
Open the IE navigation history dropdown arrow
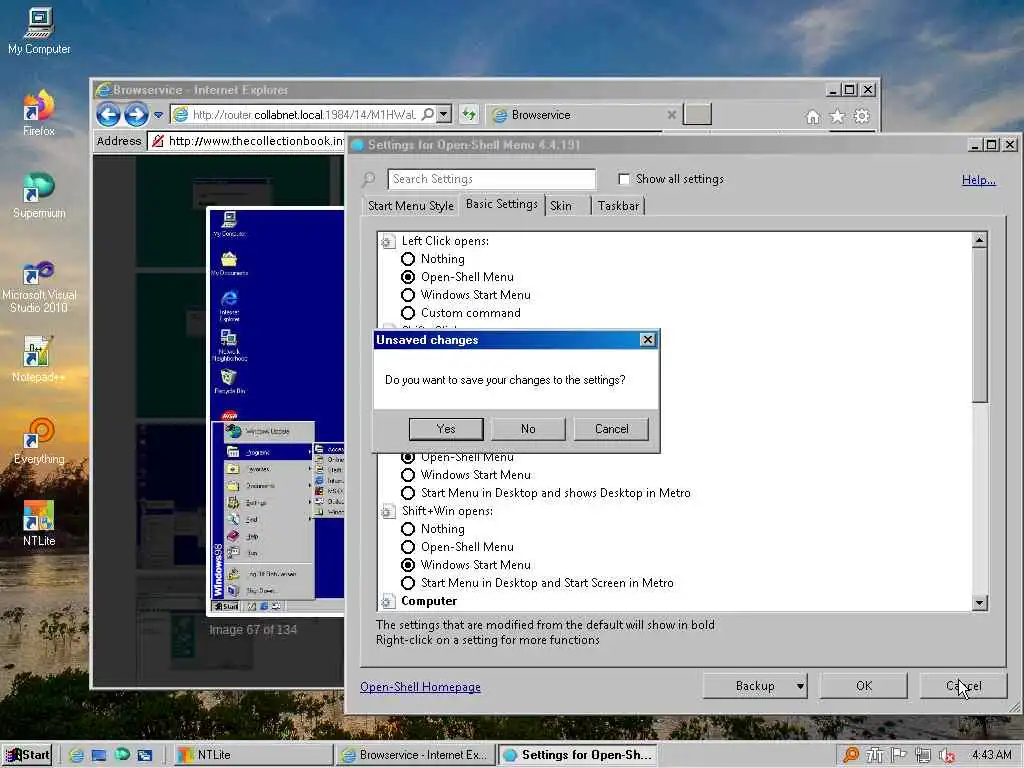158,116
